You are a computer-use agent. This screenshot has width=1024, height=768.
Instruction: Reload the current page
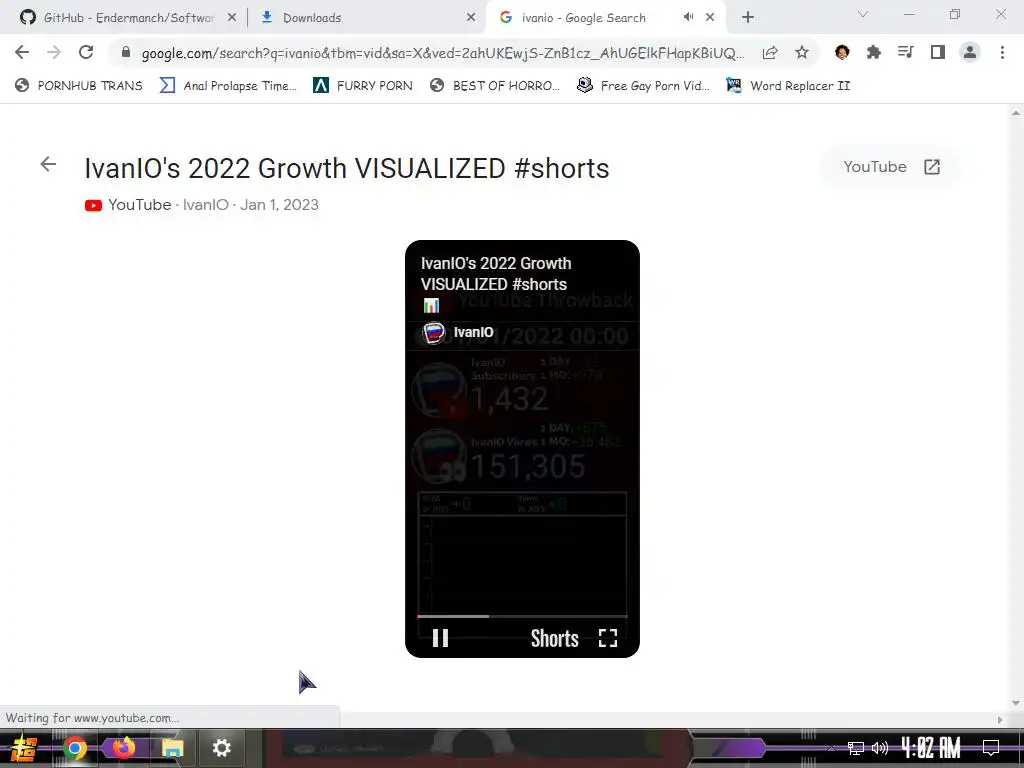[86, 52]
